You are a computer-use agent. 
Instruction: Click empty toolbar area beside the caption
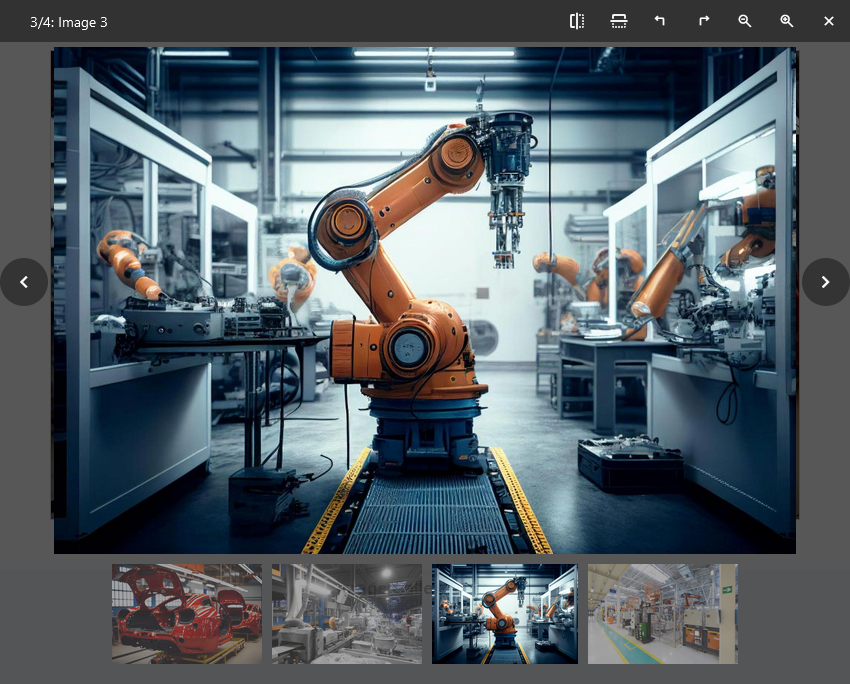click(x=330, y=21)
